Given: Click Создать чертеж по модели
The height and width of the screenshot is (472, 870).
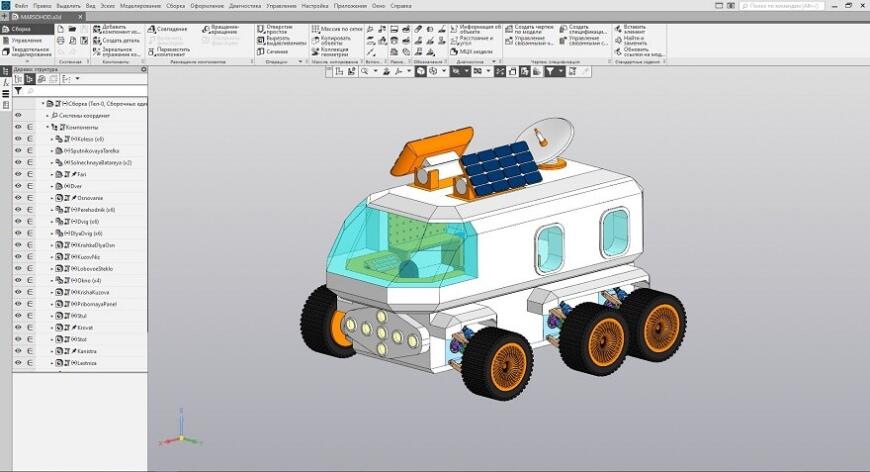Looking at the screenshot, I should click(533, 29).
